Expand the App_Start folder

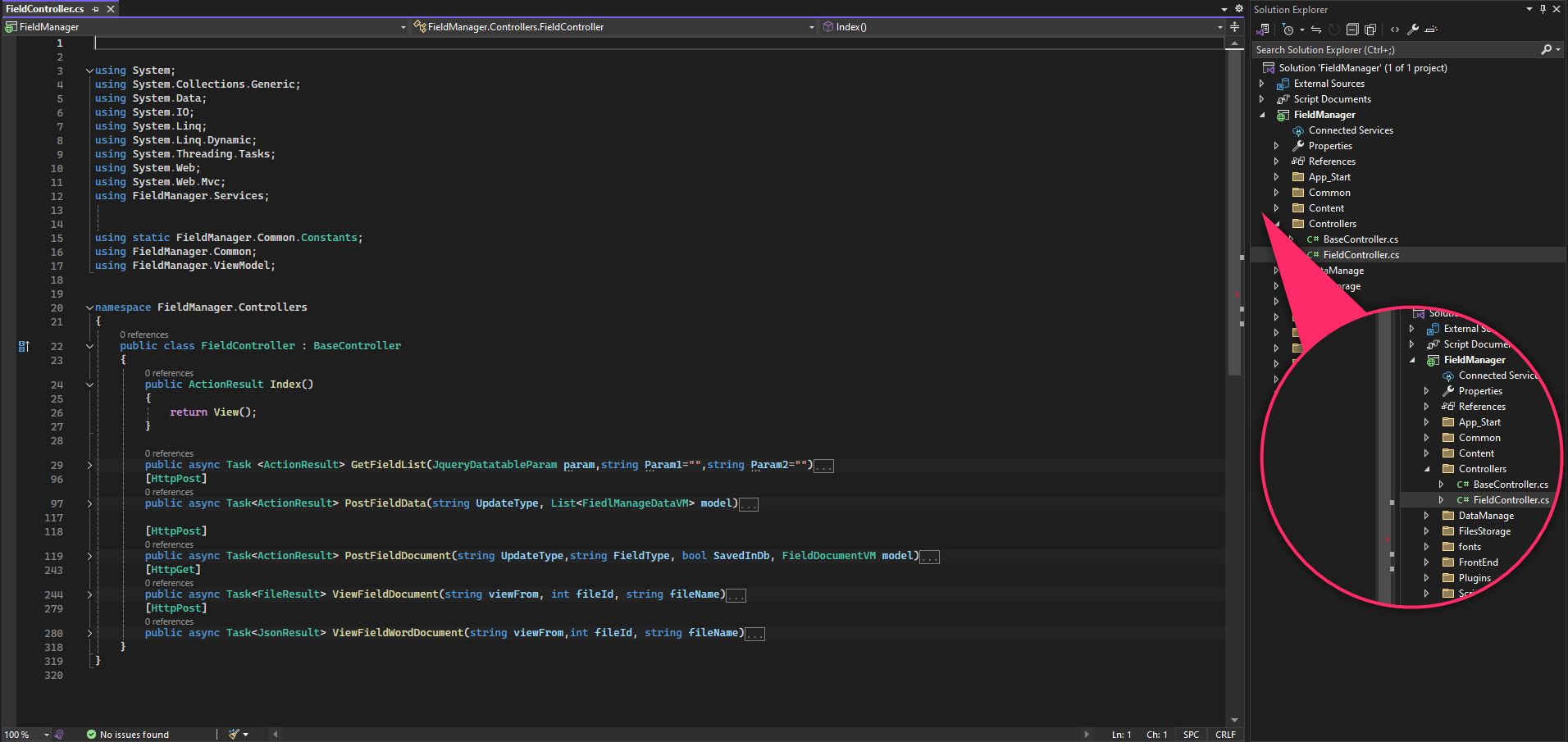1276,177
